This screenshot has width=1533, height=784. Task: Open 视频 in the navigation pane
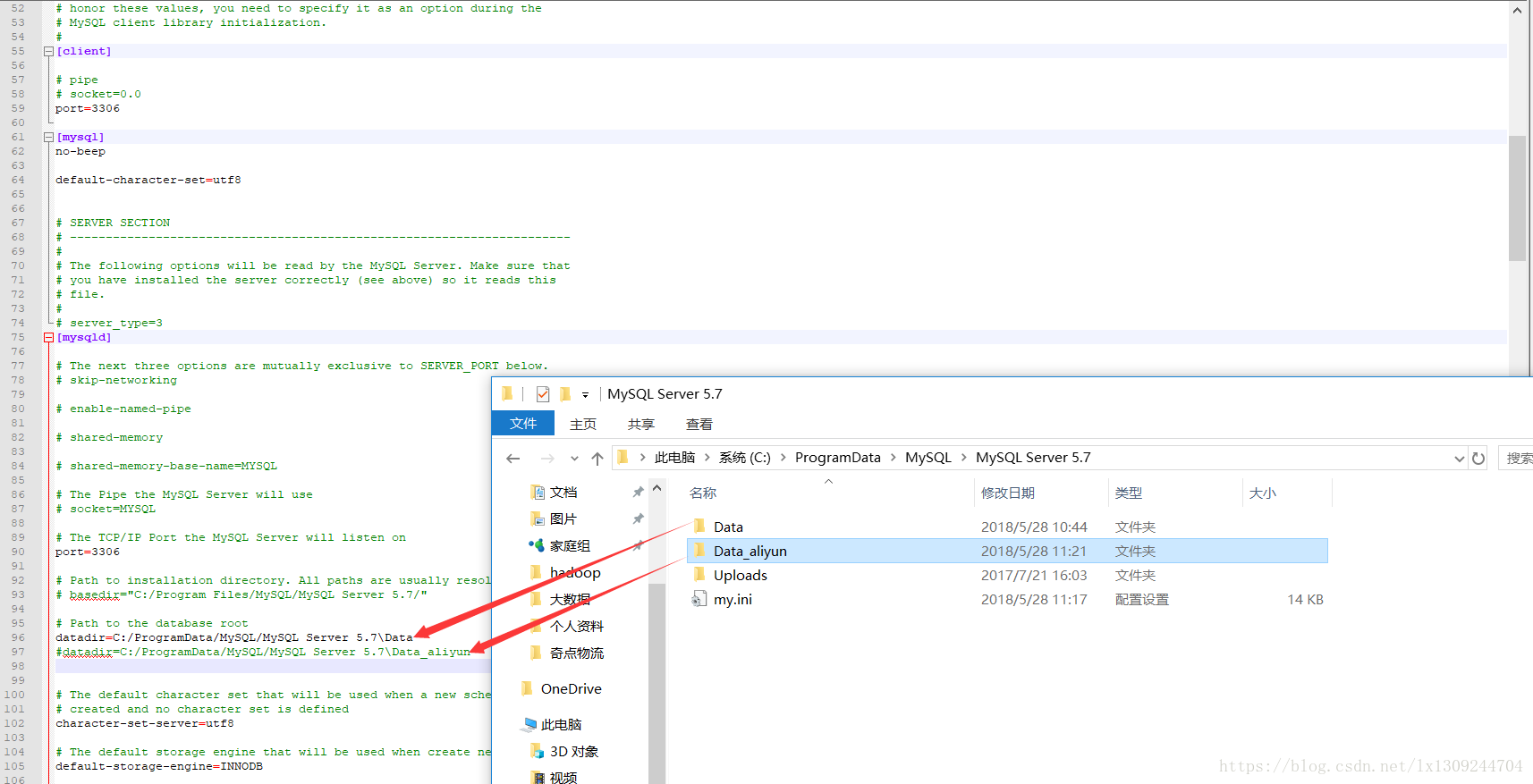click(563, 778)
